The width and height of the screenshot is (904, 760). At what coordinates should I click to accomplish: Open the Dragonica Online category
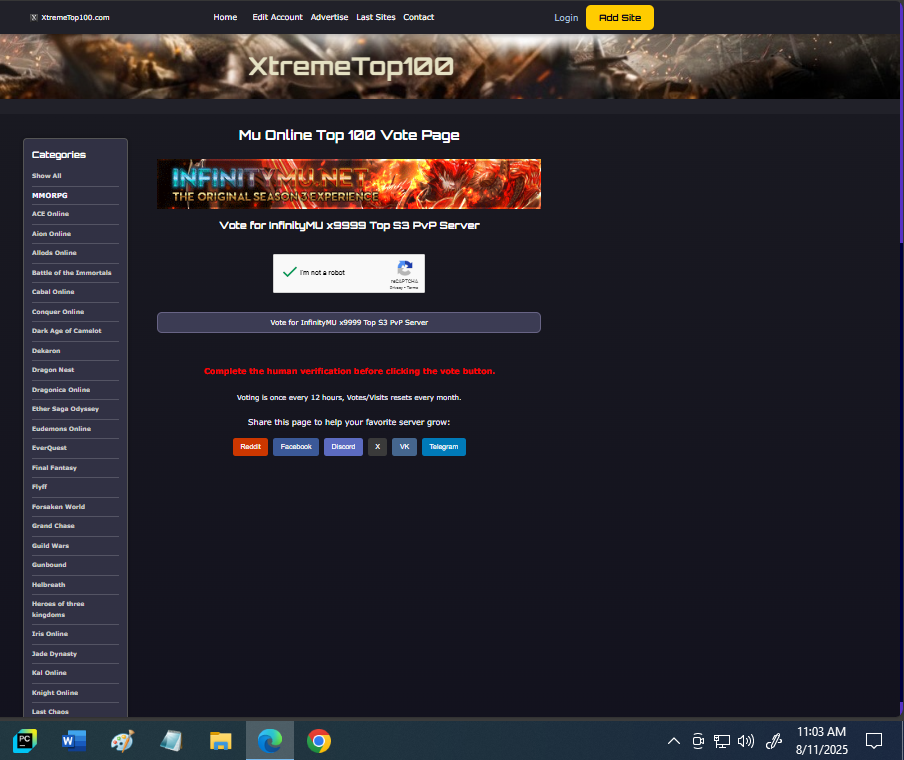[61, 390]
